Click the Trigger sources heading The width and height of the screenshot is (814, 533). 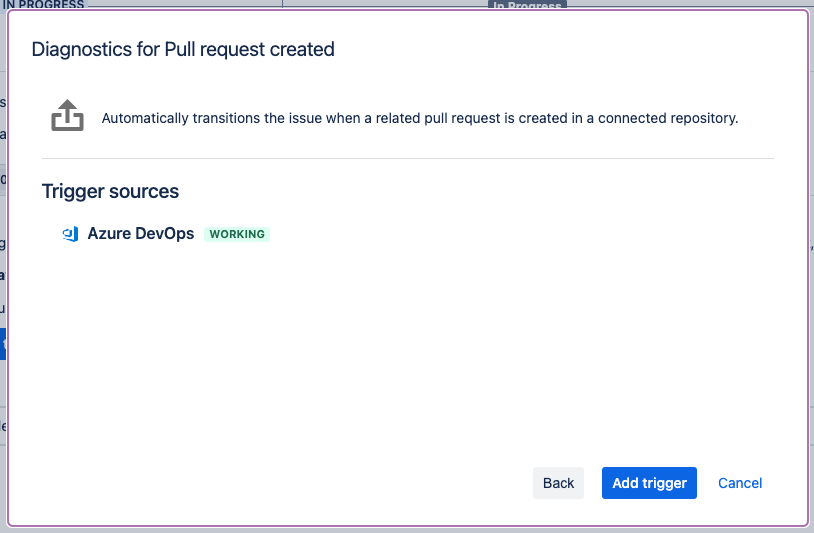(x=110, y=191)
